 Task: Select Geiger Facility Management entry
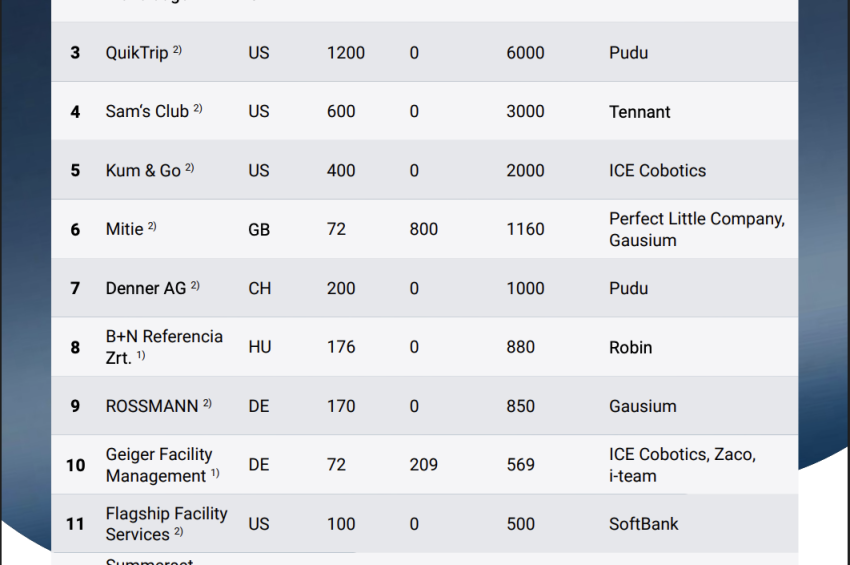(159, 465)
